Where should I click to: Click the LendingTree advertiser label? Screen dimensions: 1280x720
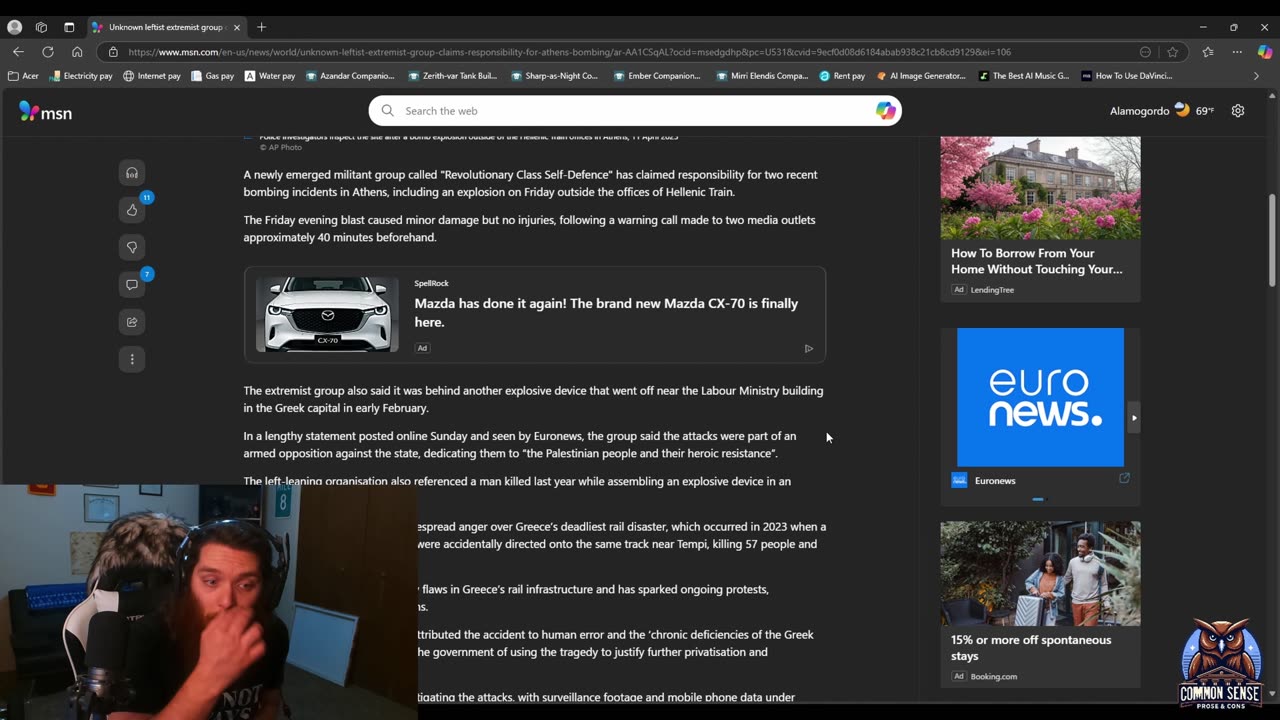[992, 290]
